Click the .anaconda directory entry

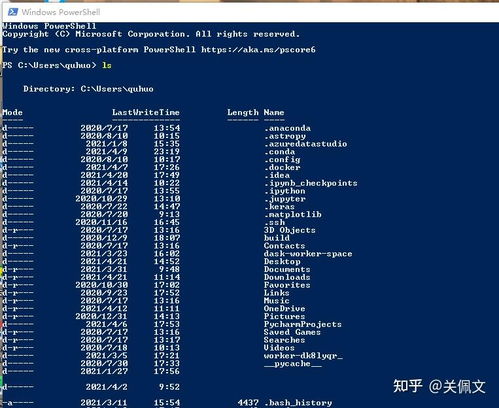(287, 128)
